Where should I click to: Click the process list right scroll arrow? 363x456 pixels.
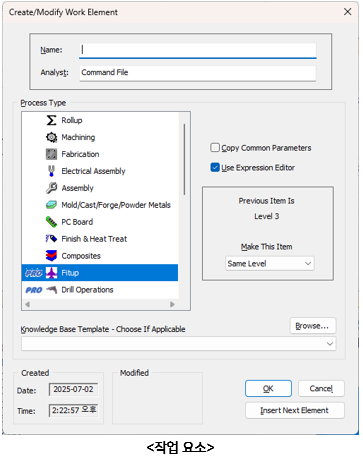172,304
